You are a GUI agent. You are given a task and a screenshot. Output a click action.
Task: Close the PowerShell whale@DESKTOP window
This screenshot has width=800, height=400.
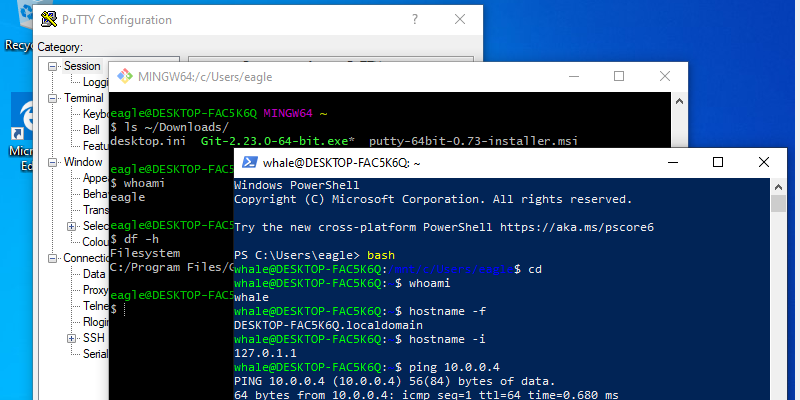point(764,162)
